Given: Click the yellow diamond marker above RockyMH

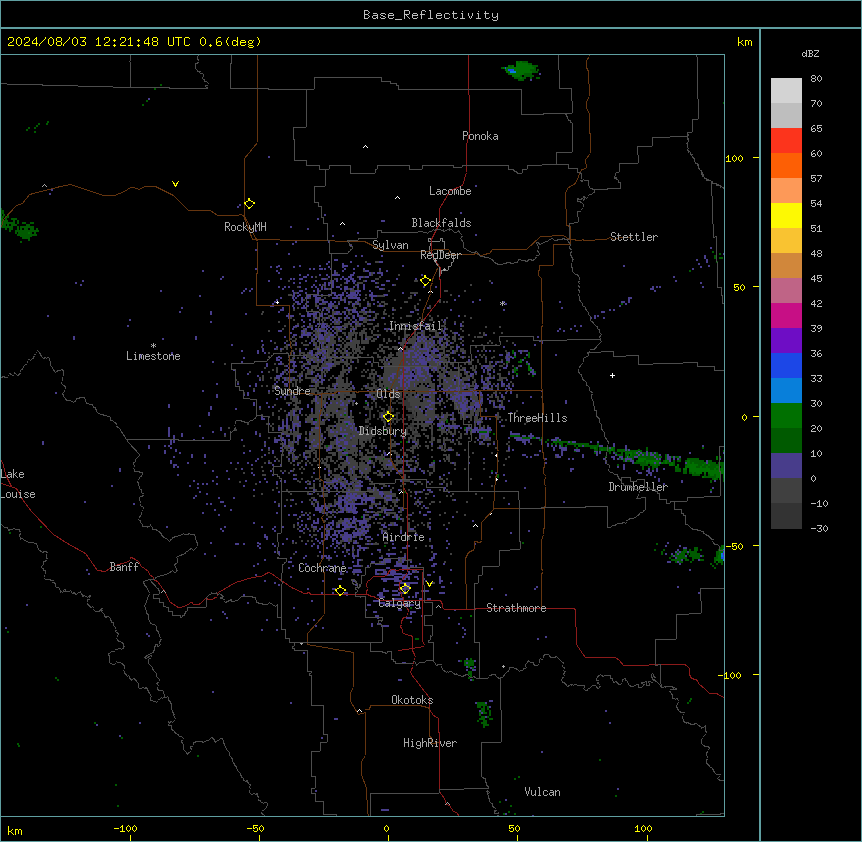Looking at the screenshot, I should 249,204.
